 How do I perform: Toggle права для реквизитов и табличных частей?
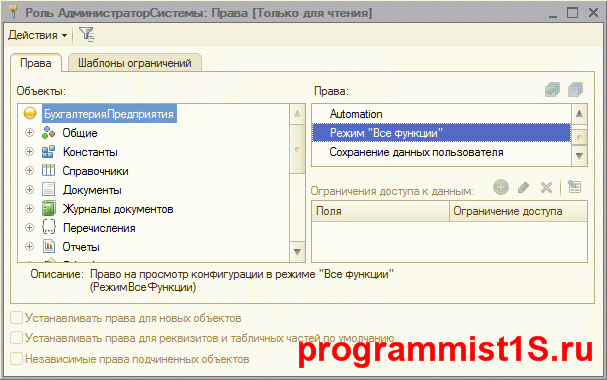[16, 338]
